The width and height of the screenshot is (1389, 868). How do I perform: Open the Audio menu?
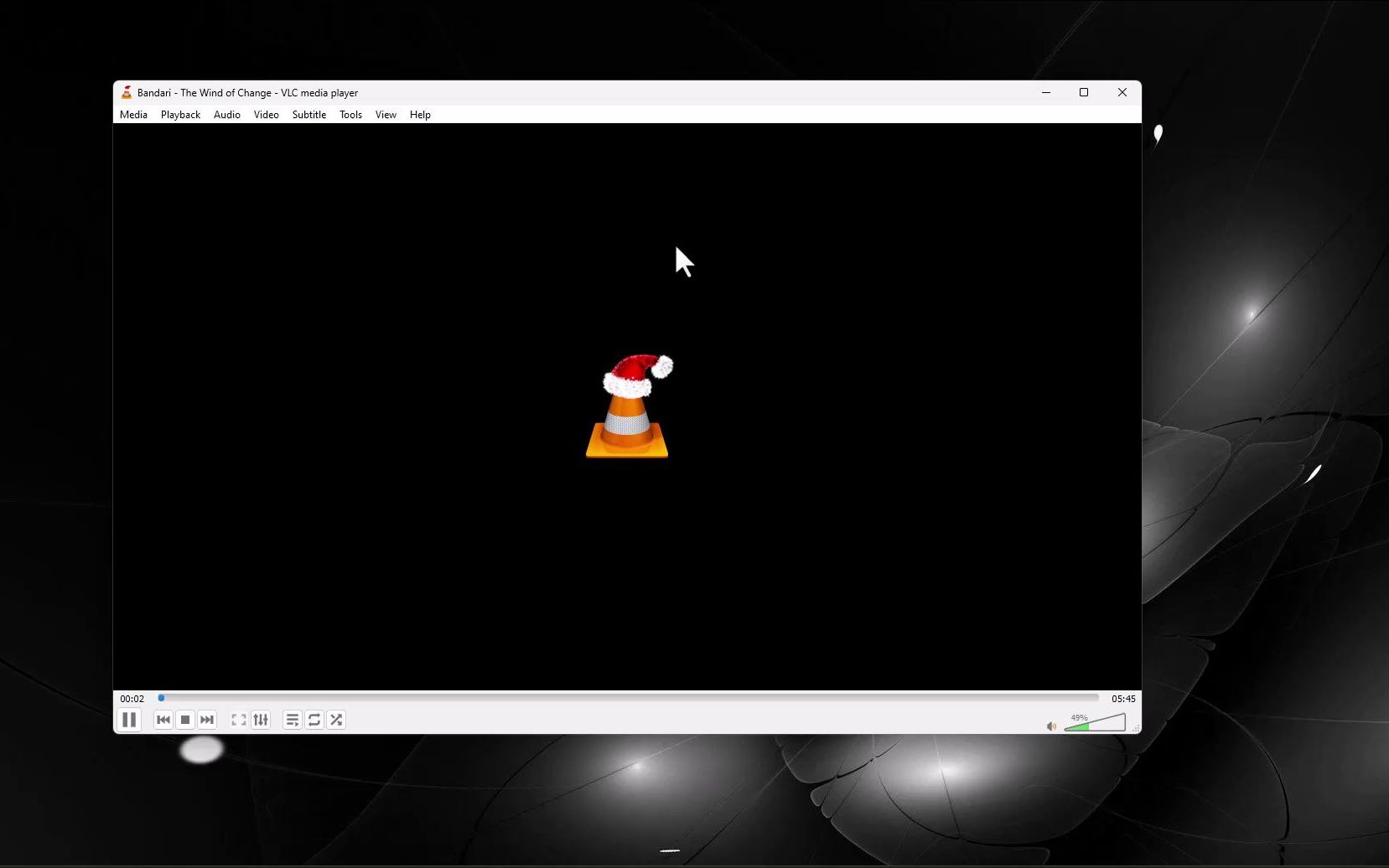(x=227, y=115)
